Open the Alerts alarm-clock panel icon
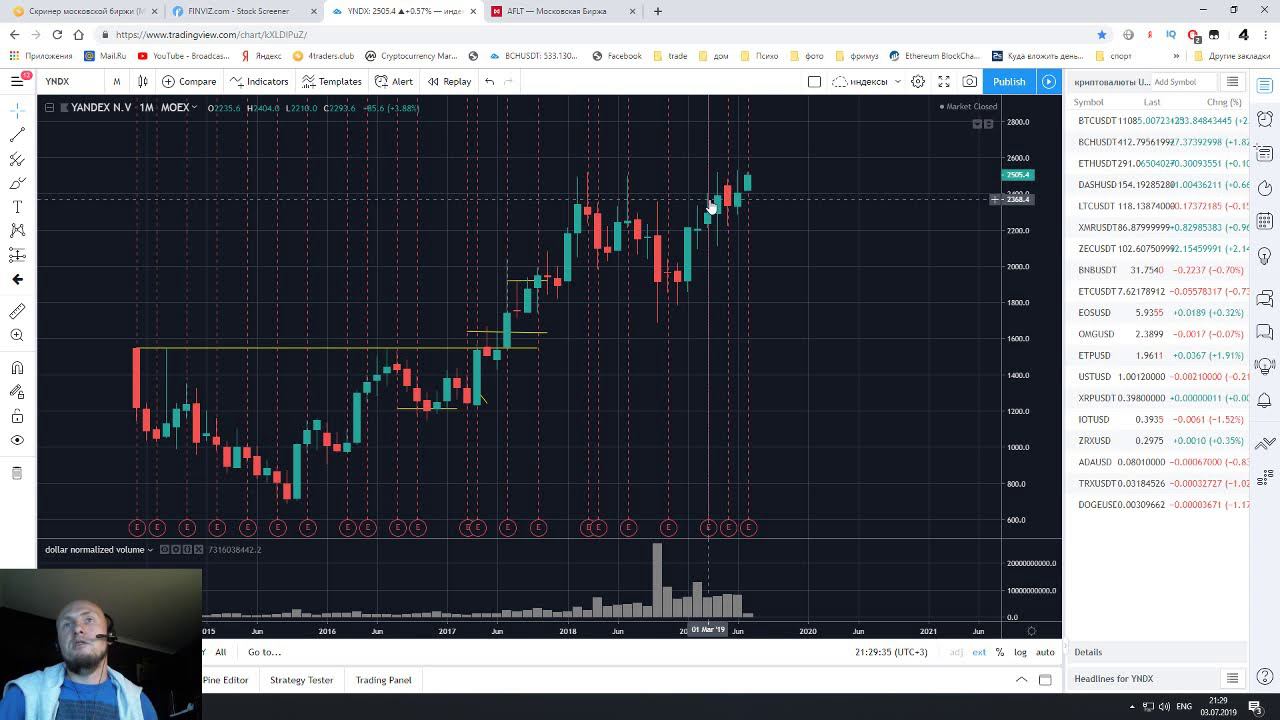Image resolution: width=1280 pixels, height=720 pixels. (1265, 119)
